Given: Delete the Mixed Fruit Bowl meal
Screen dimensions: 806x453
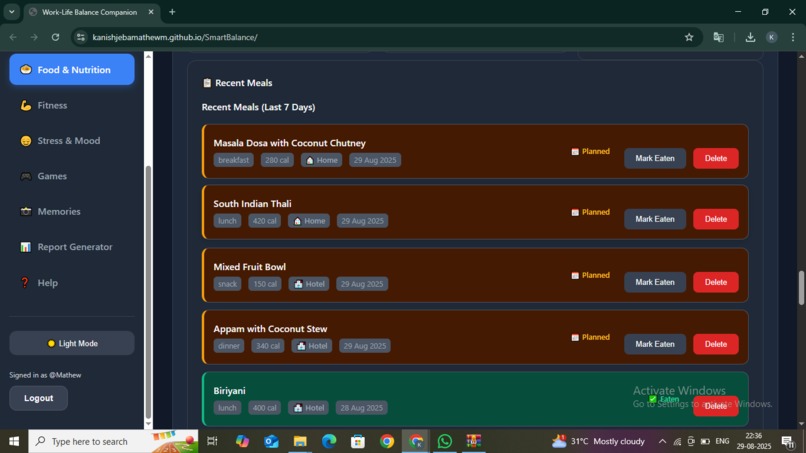Looking at the screenshot, I should 716,282.
